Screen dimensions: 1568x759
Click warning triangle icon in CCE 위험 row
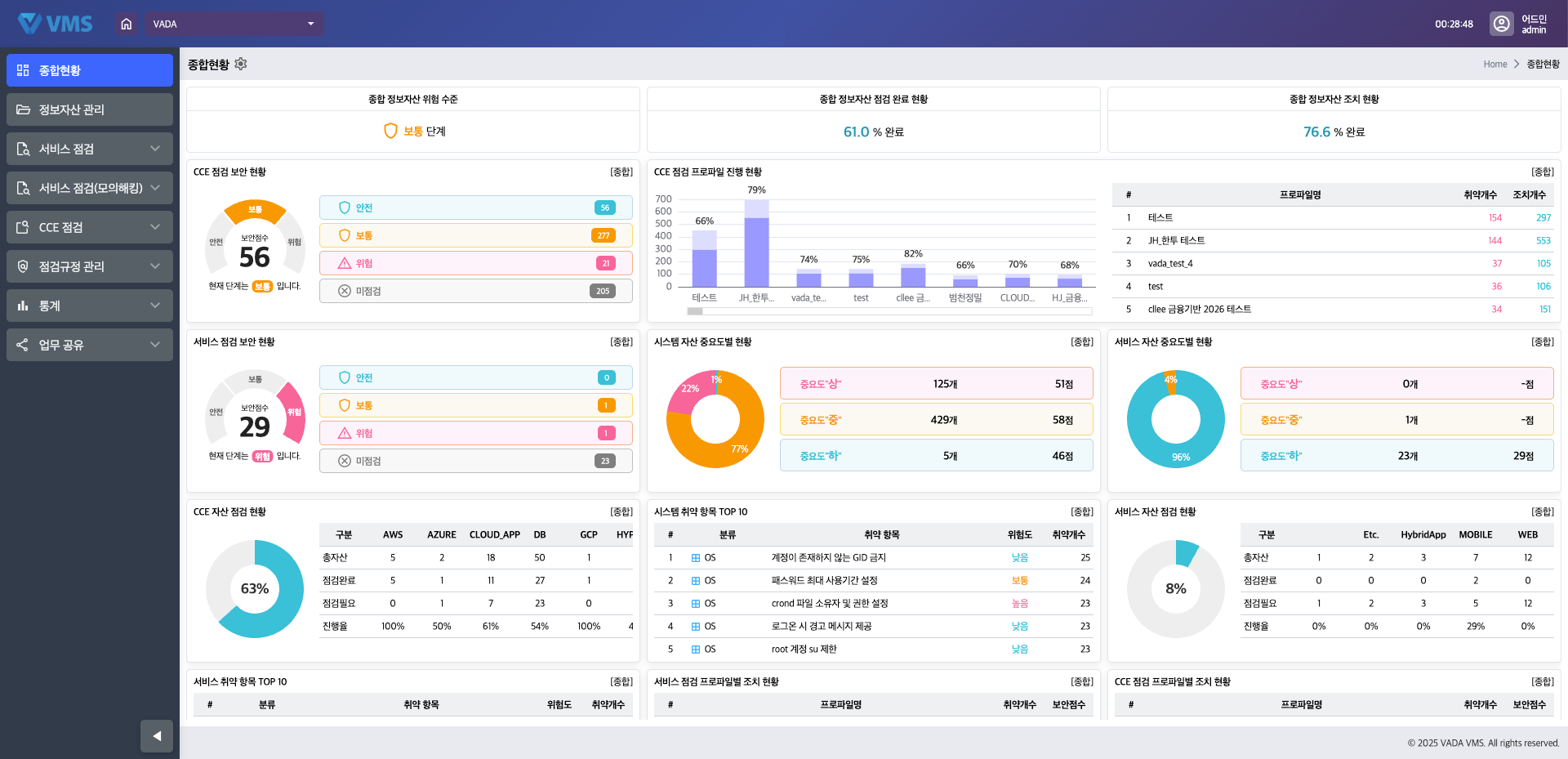click(x=345, y=263)
